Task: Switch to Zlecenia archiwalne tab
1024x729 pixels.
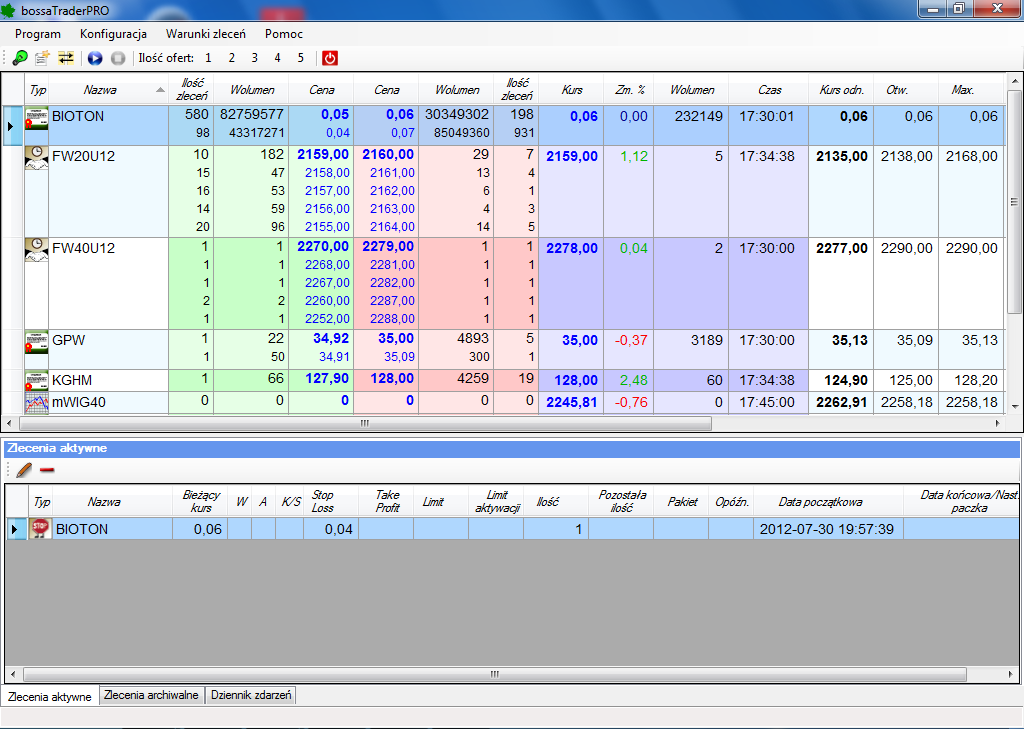Action: (152, 695)
